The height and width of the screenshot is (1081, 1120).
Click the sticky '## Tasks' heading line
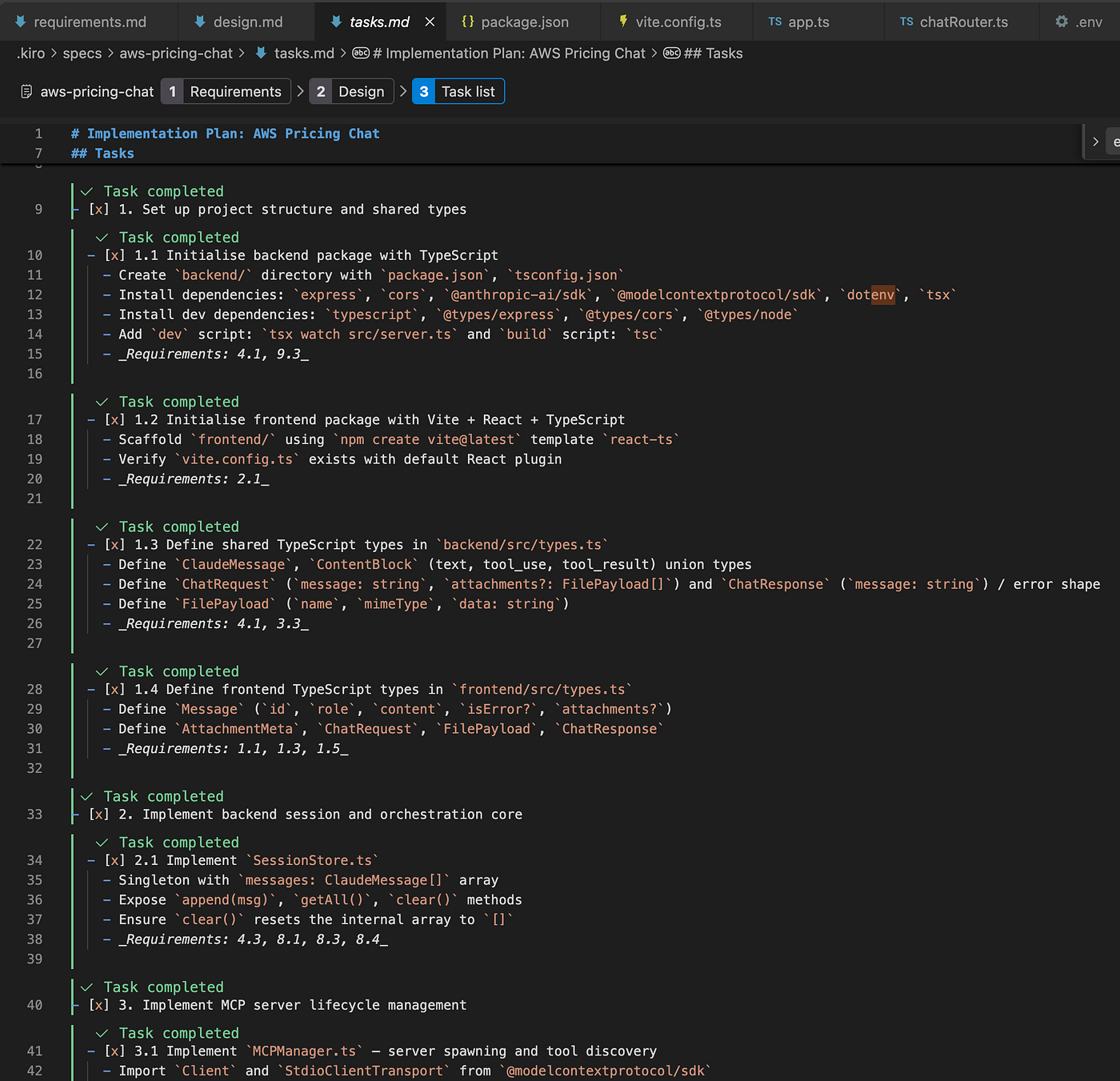pos(102,154)
